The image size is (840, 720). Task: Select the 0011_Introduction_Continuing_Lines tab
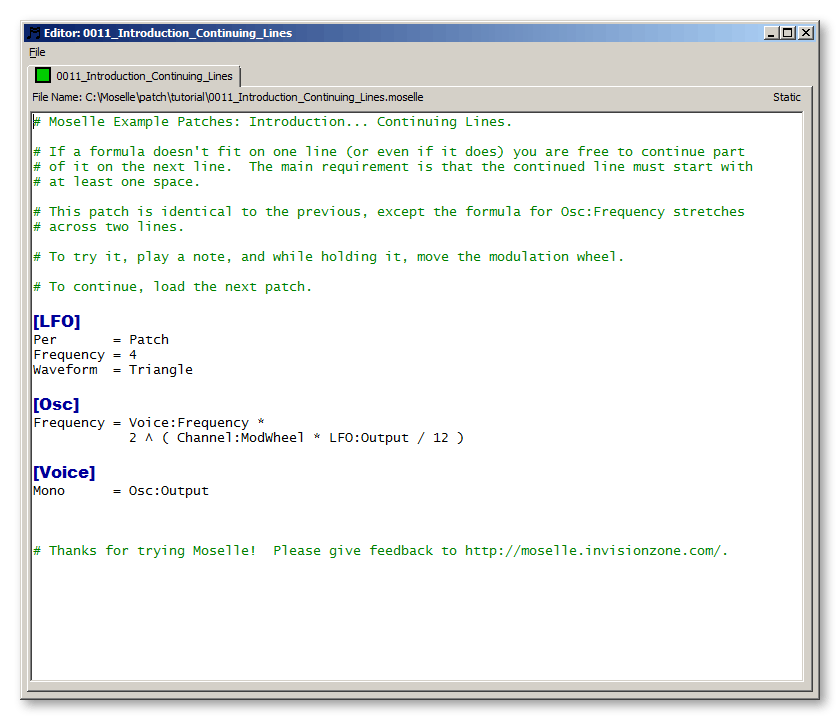tap(134, 76)
